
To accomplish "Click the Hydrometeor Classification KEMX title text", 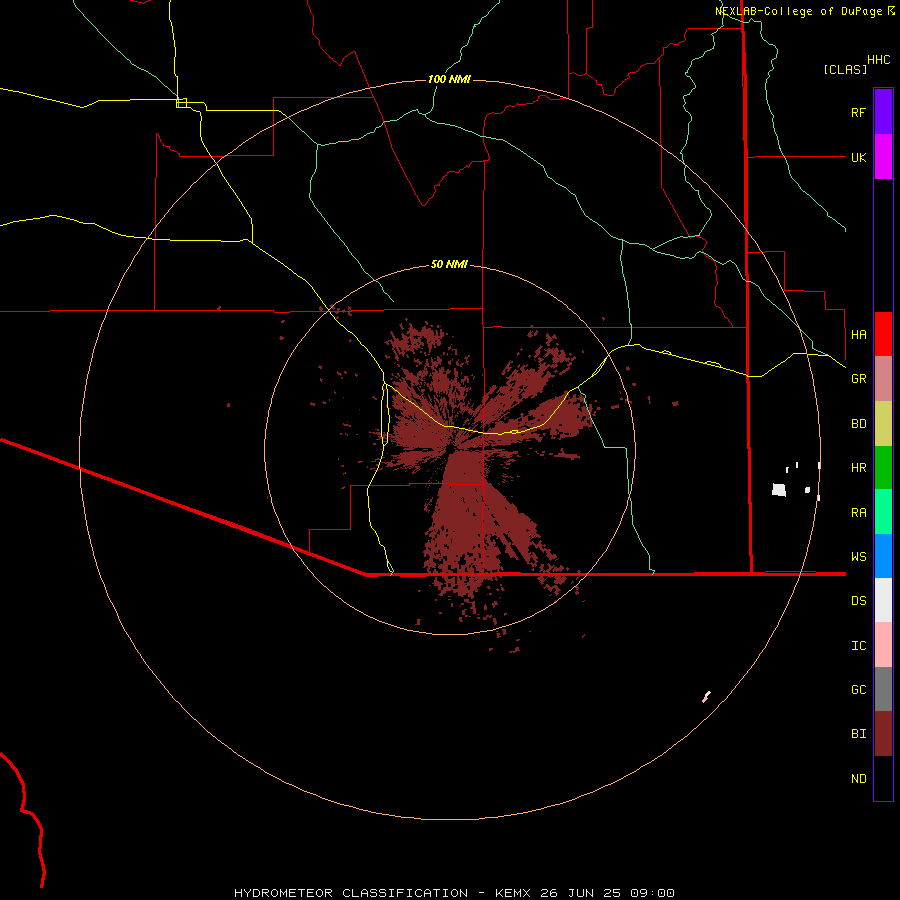I will click(x=454, y=893).
